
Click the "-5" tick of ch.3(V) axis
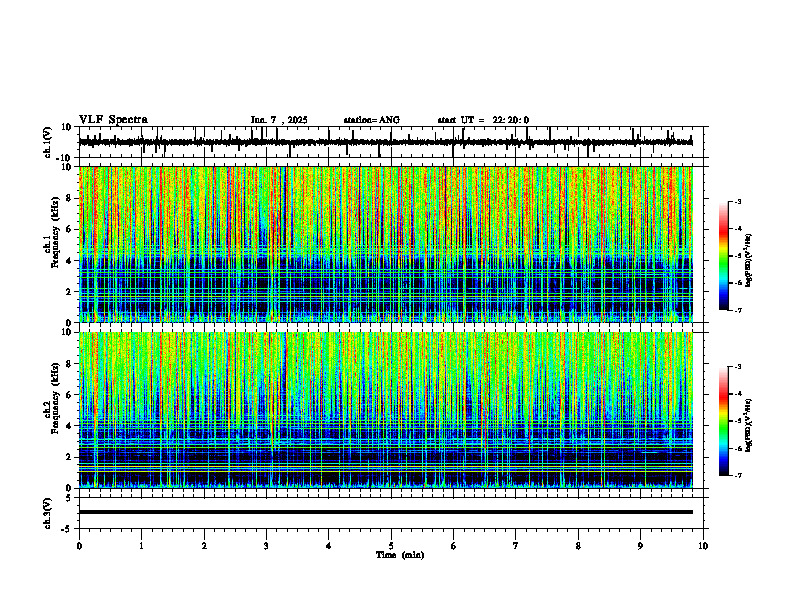66,529
